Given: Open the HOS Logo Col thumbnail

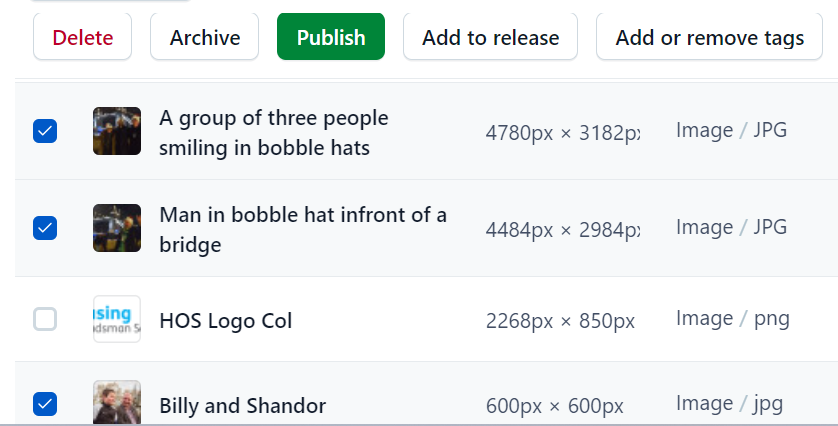Looking at the screenshot, I should pyautogui.click(x=117, y=319).
